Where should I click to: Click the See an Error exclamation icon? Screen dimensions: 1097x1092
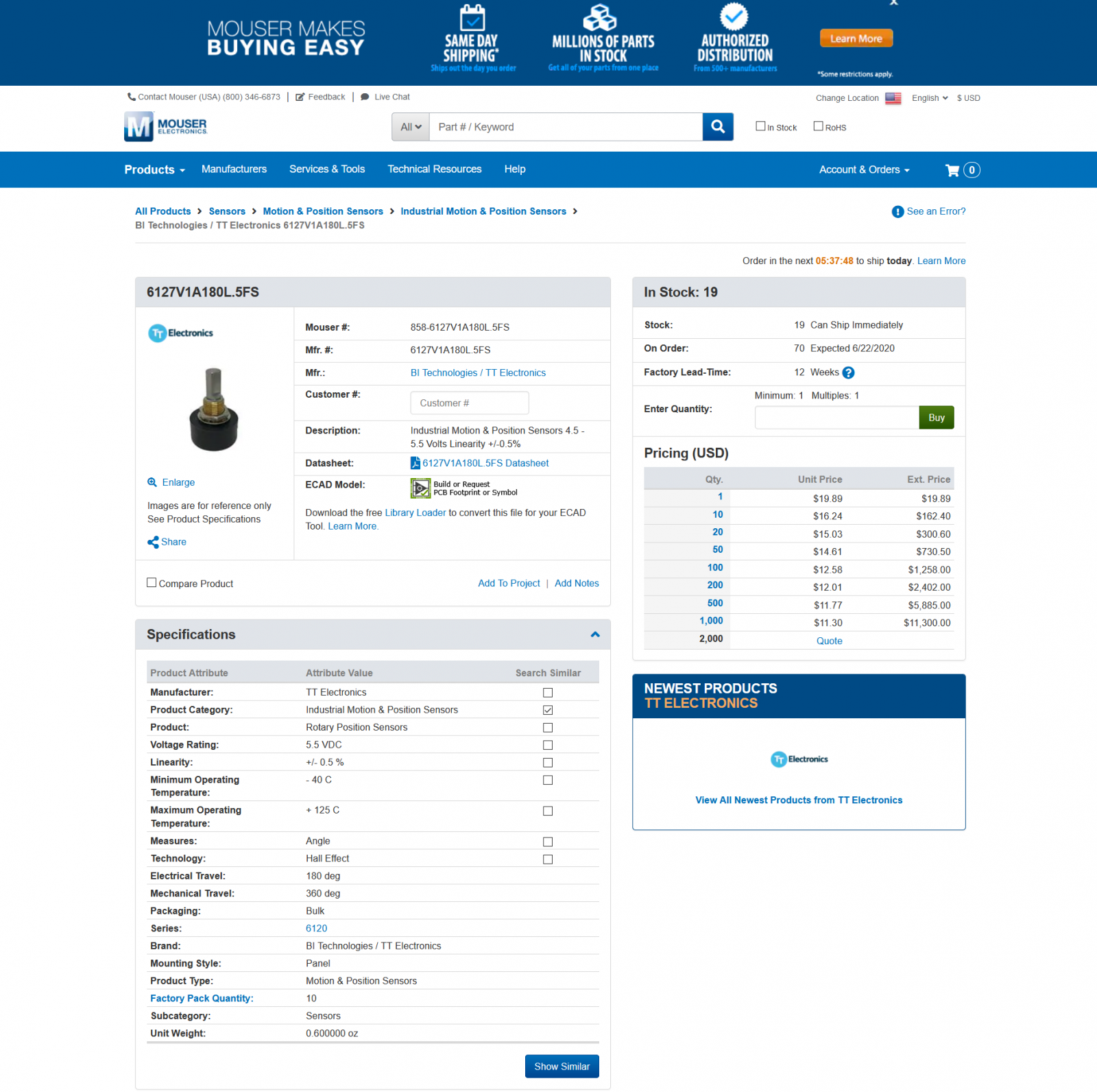pos(897,212)
